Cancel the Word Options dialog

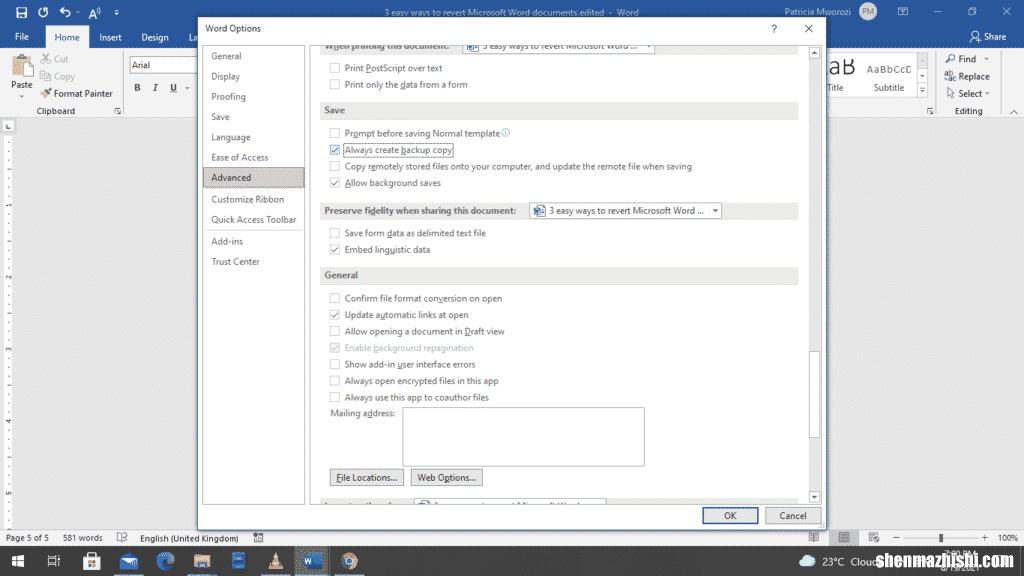pyautogui.click(x=793, y=515)
